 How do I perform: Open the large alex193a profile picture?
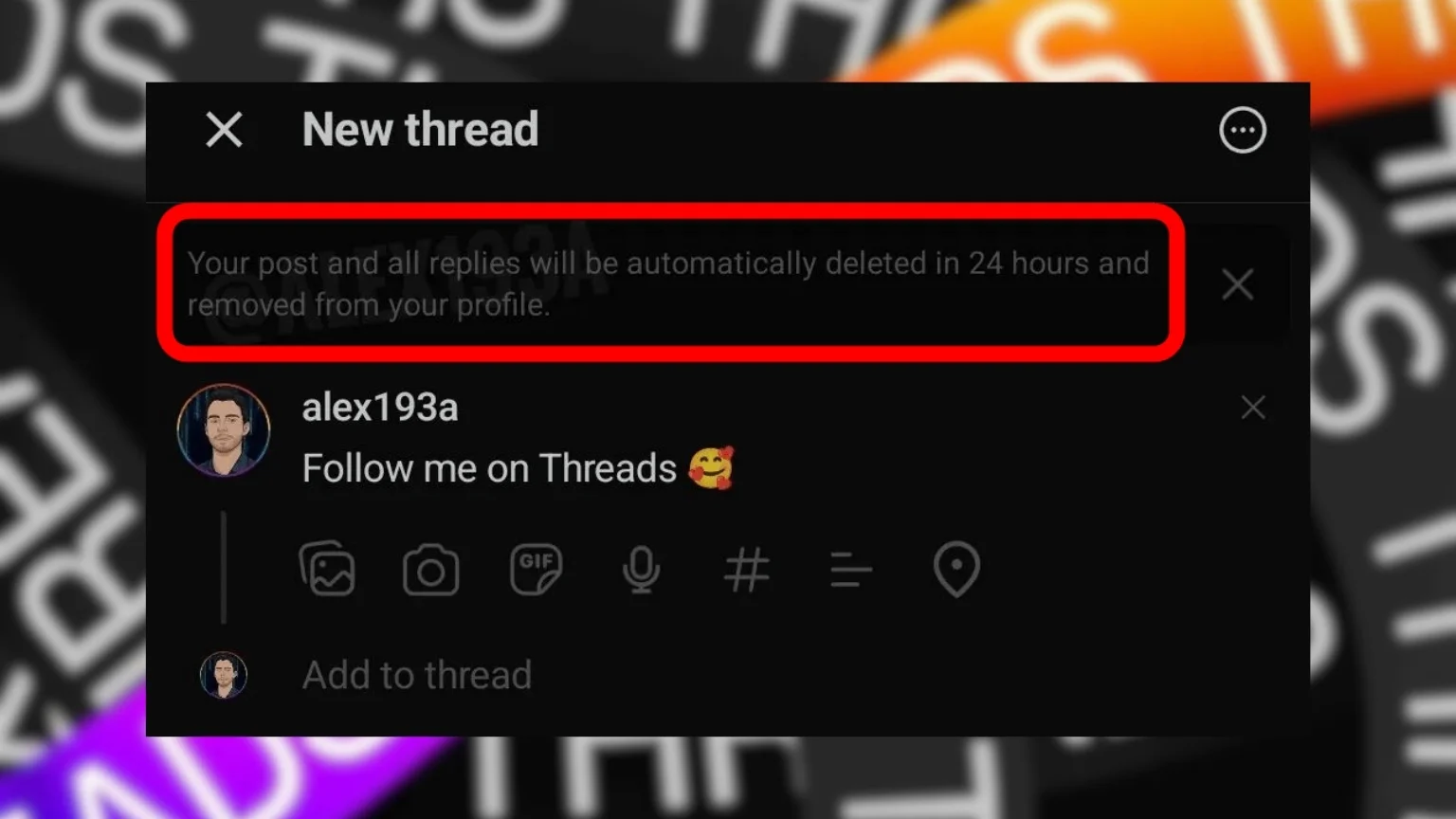[224, 430]
